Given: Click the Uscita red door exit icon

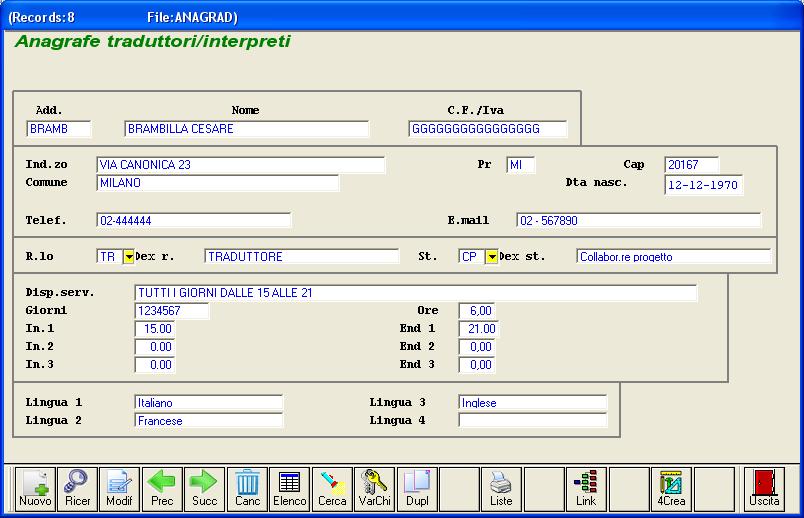Looking at the screenshot, I should (x=764, y=489).
